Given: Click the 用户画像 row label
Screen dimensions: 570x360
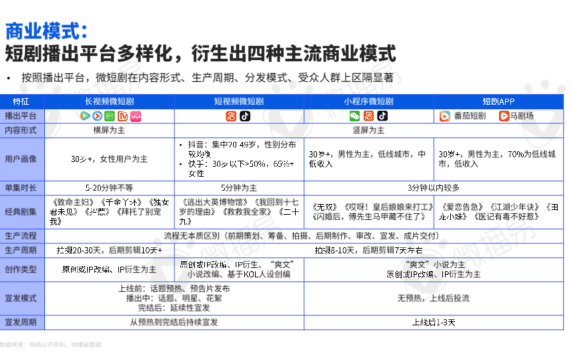Looking at the screenshot, I should pyautogui.click(x=21, y=159).
